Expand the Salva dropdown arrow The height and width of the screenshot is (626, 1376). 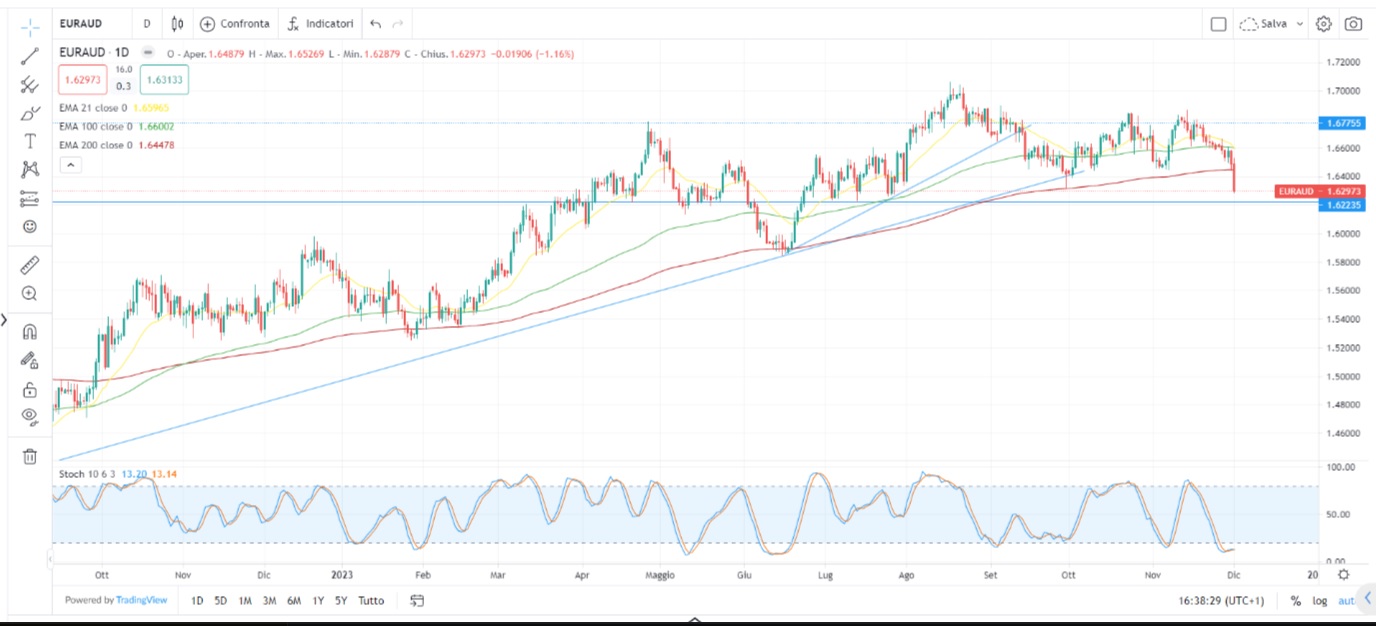[x=1300, y=24]
